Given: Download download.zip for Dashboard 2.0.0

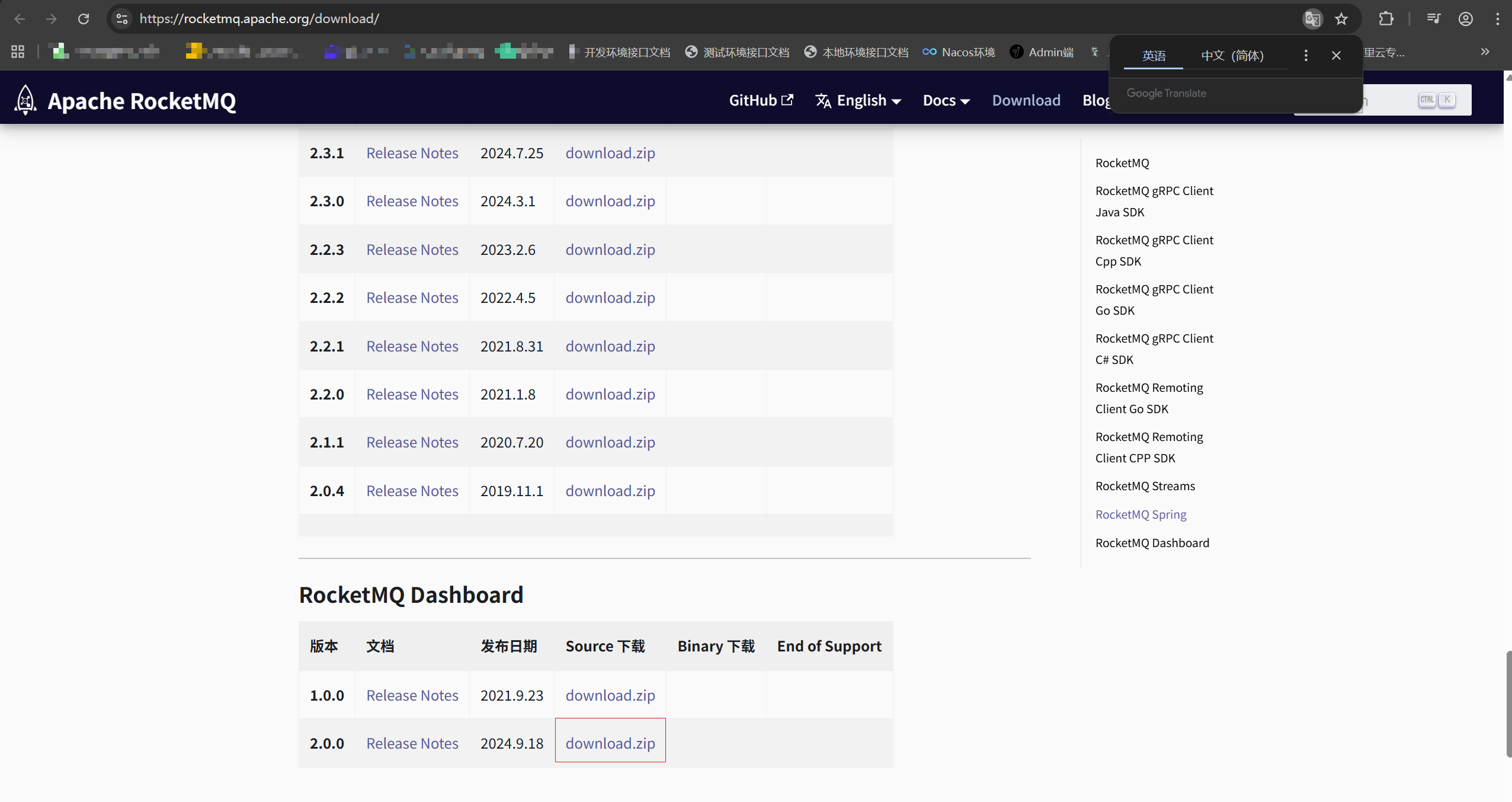Looking at the screenshot, I should coord(610,743).
